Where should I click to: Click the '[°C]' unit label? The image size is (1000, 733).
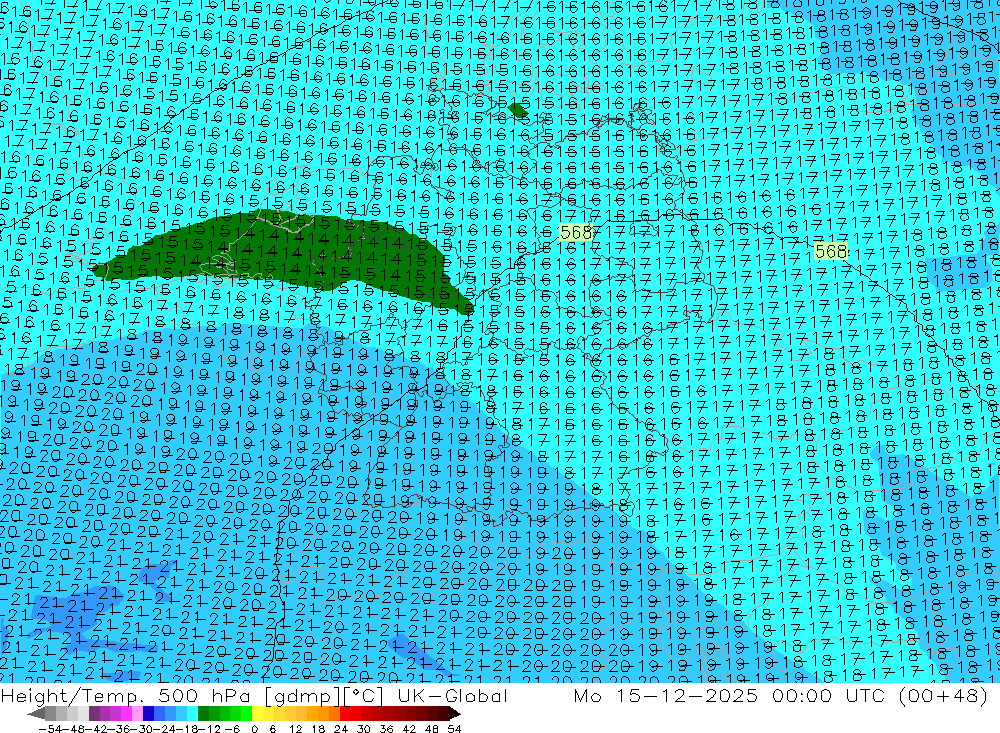coord(364,696)
